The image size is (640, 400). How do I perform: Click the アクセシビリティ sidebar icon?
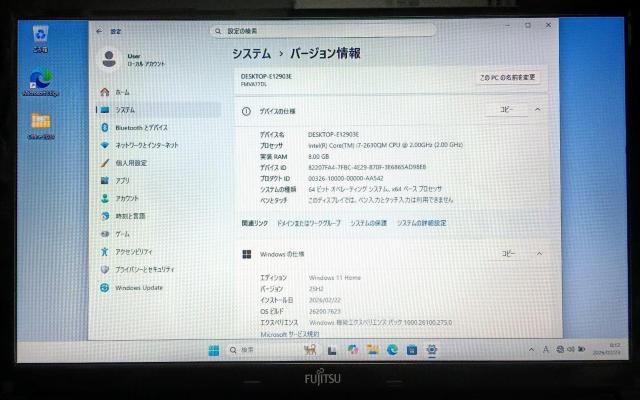[x=105, y=252]
